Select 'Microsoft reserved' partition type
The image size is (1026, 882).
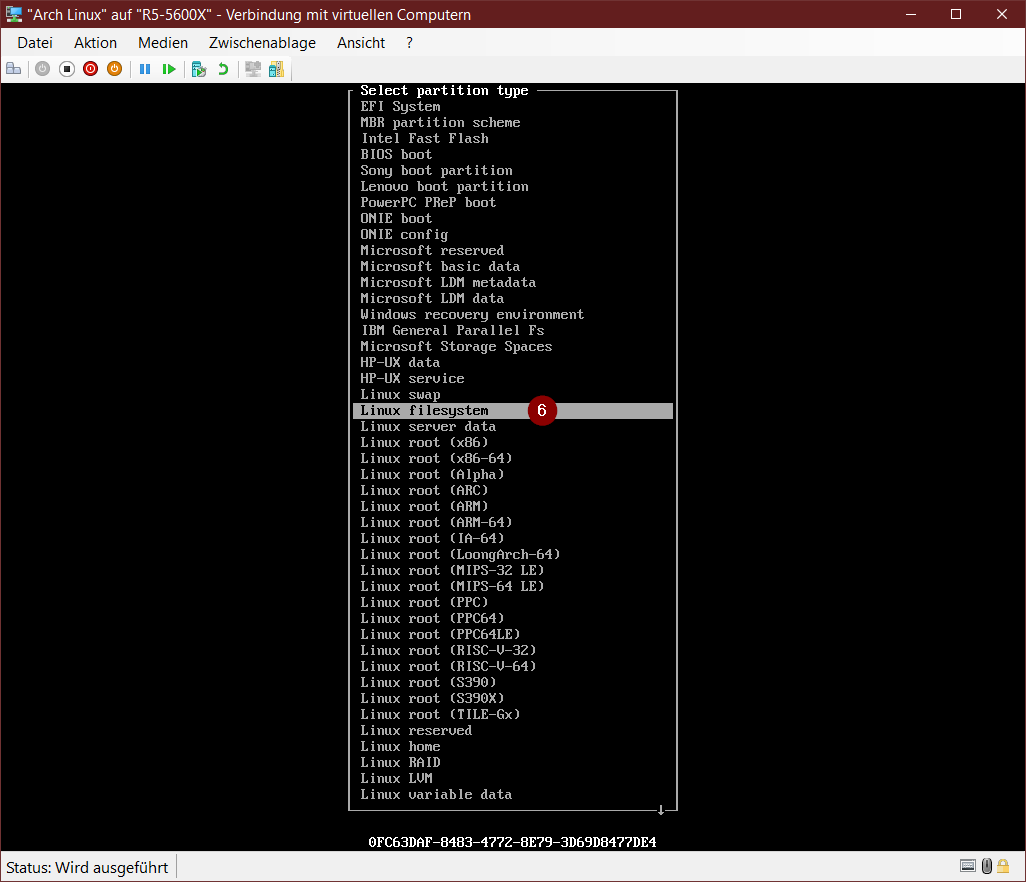(x=432, y=251)
